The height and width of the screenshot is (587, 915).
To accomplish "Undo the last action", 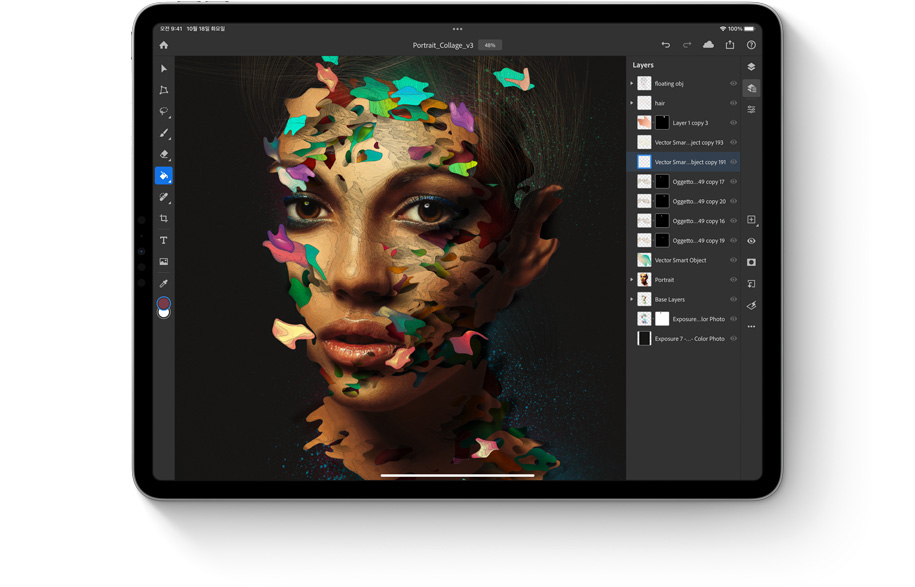I will pos(666,45).
